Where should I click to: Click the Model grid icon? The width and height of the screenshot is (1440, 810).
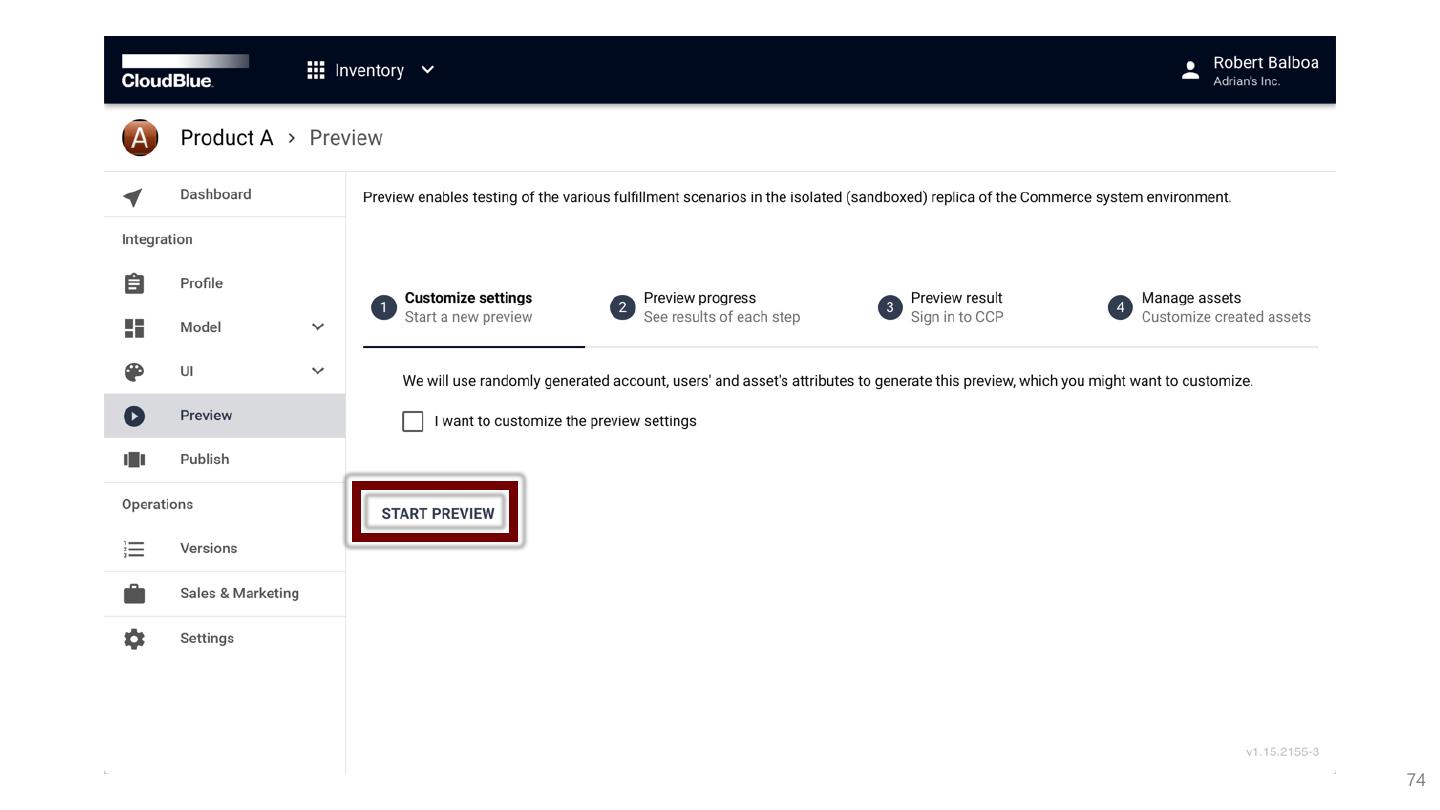click(134, 328)
